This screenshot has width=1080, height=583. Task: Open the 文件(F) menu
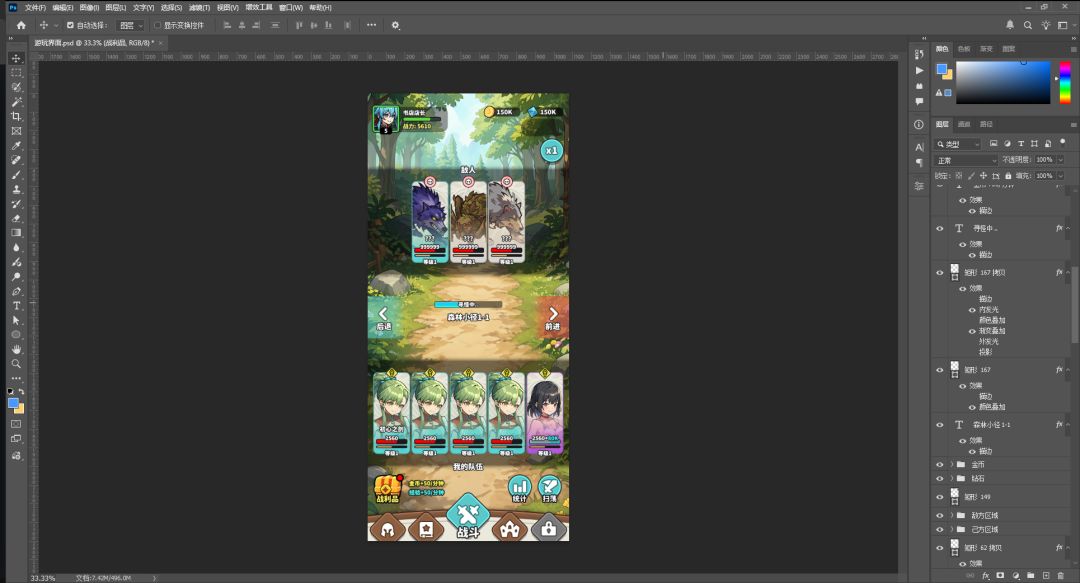(x=35, y=8)
